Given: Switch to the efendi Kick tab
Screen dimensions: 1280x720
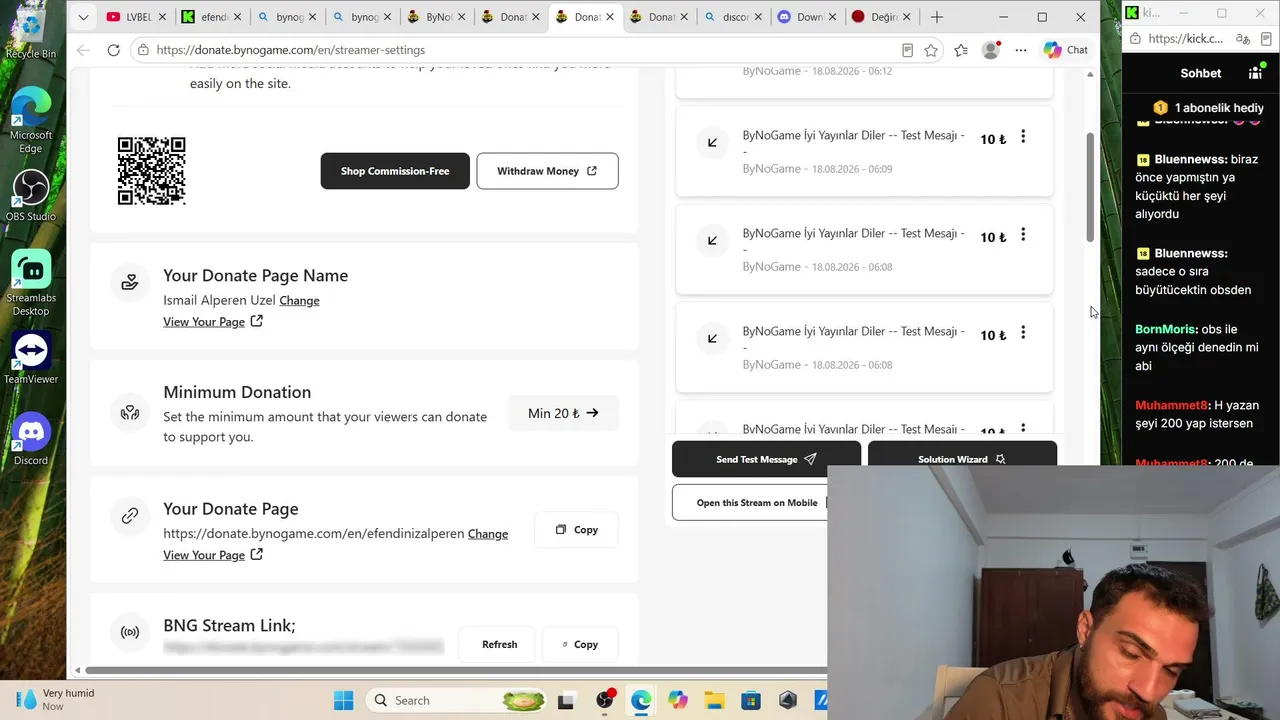Looking at the screenshot, I should click(209, 17).
